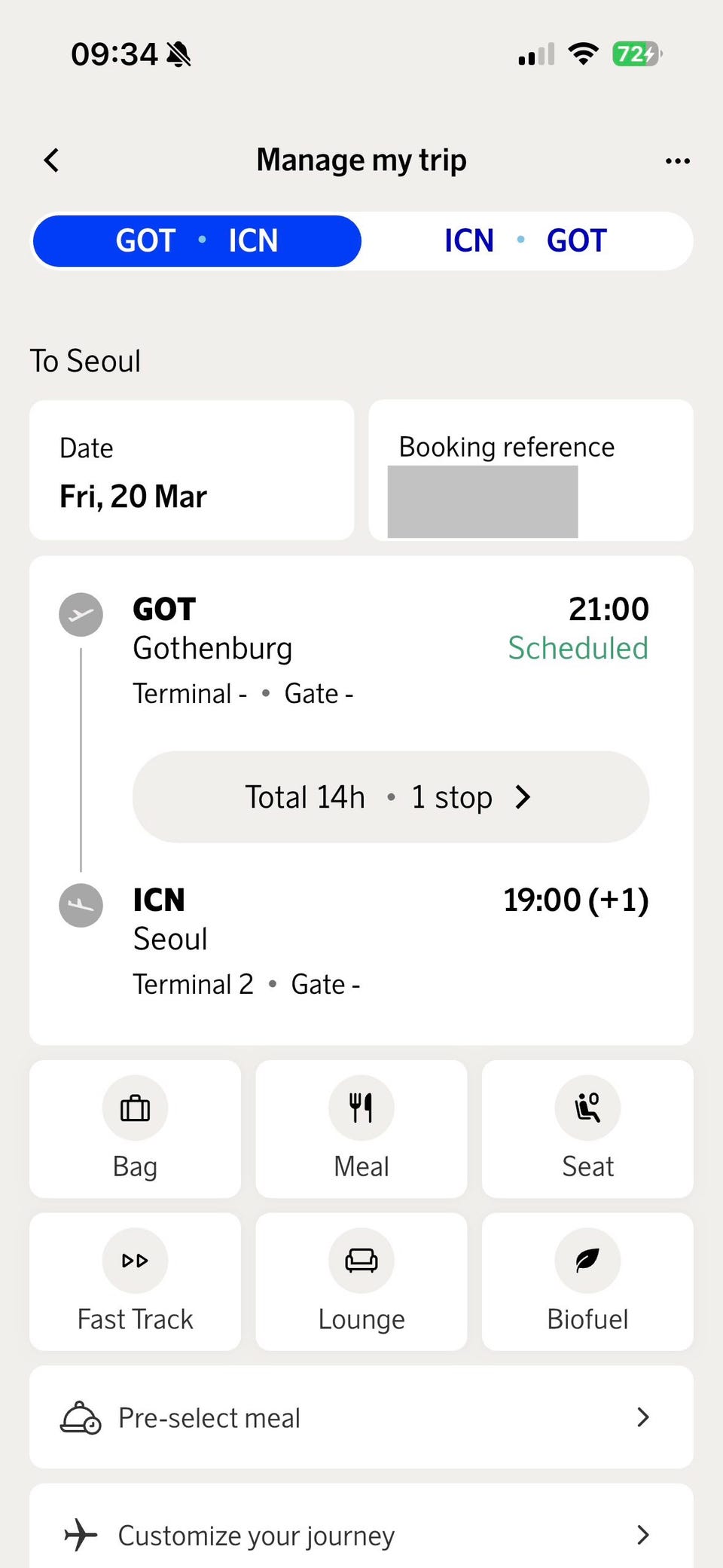Image resolution: width=723 pixels, height=1568 pixels.
Task: Tap the Date card showing Fri, 20 Mar
Action: pyautogui.click(x=191, y=469)
